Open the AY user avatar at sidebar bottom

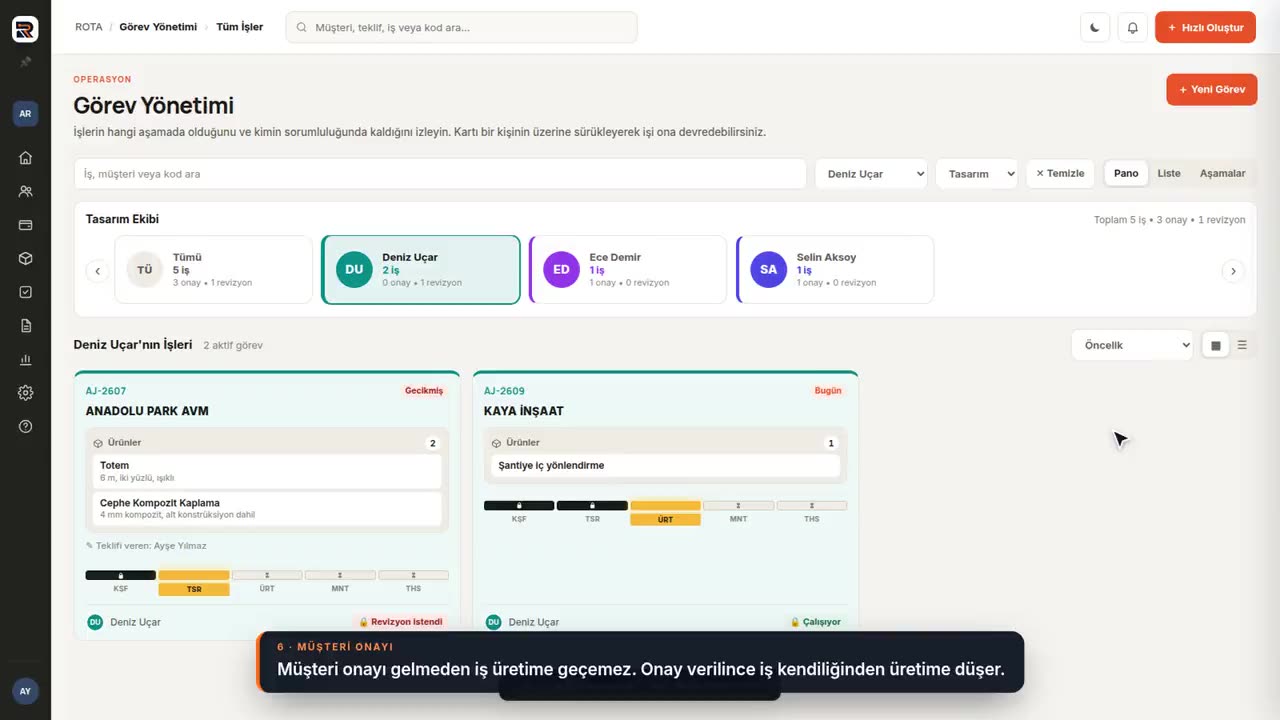(x=25, y=691)
